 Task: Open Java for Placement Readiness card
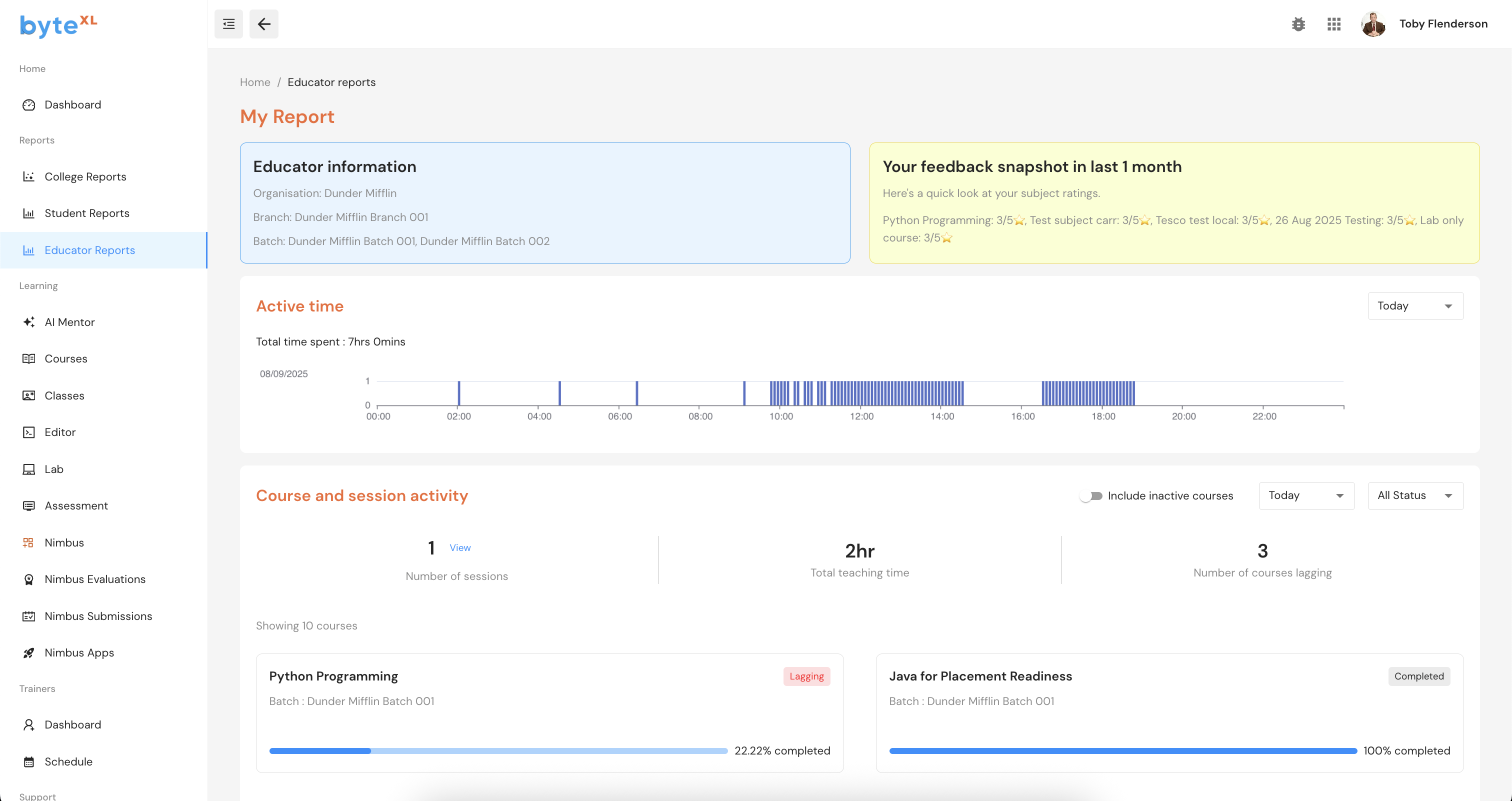click(x=980, y=676)
